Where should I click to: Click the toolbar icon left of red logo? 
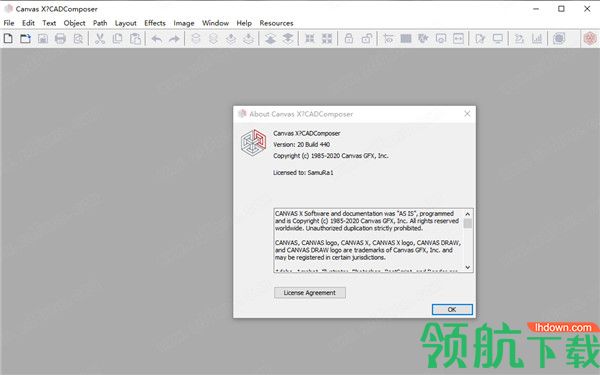click(559, 38)
